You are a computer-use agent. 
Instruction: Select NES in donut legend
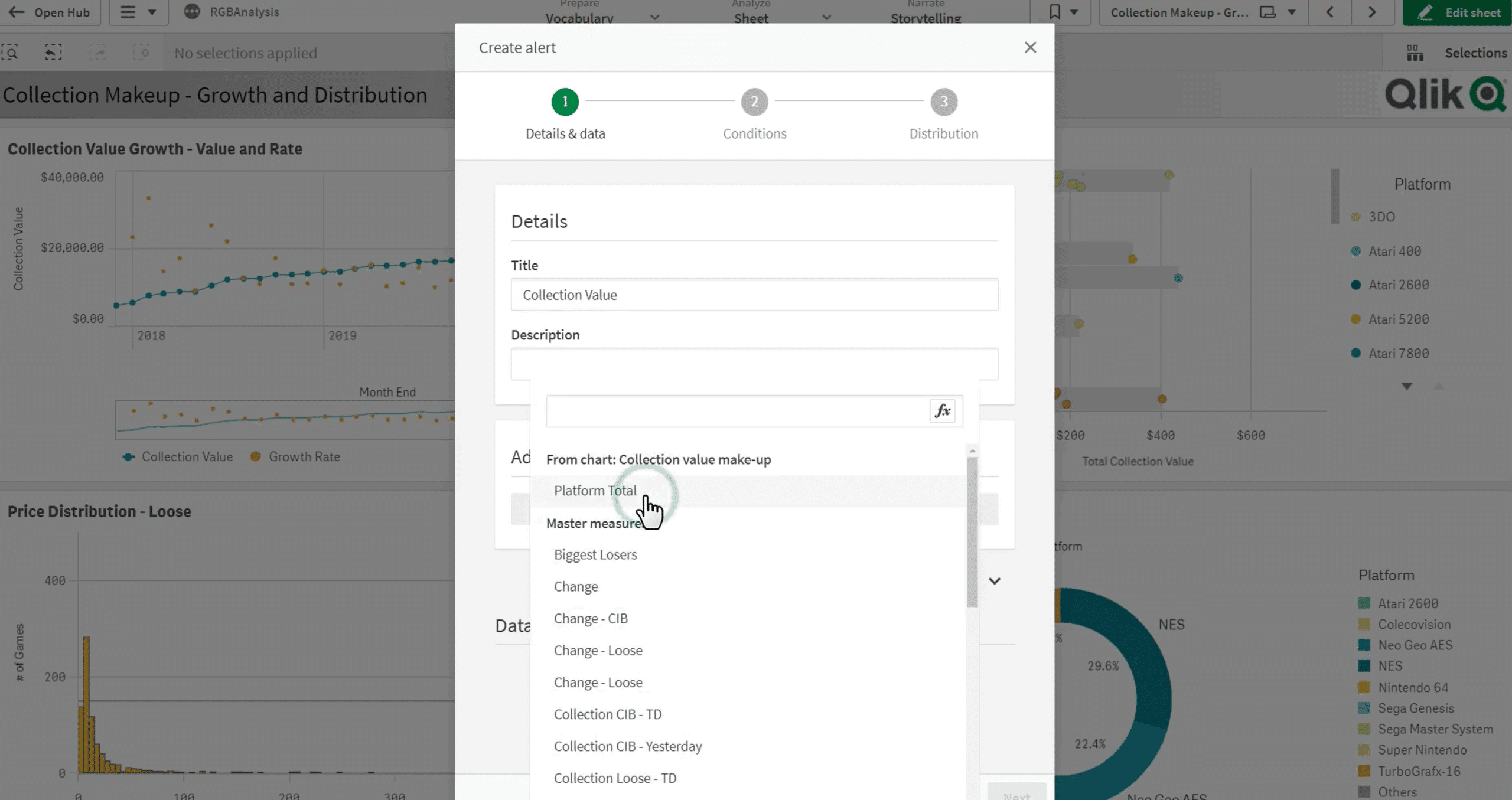click(x=1380, y=665)
